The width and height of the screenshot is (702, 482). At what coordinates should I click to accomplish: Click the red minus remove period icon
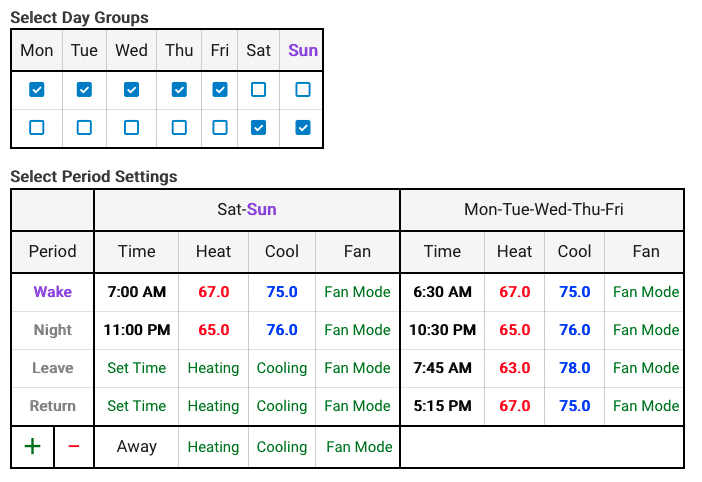point(74,446)
